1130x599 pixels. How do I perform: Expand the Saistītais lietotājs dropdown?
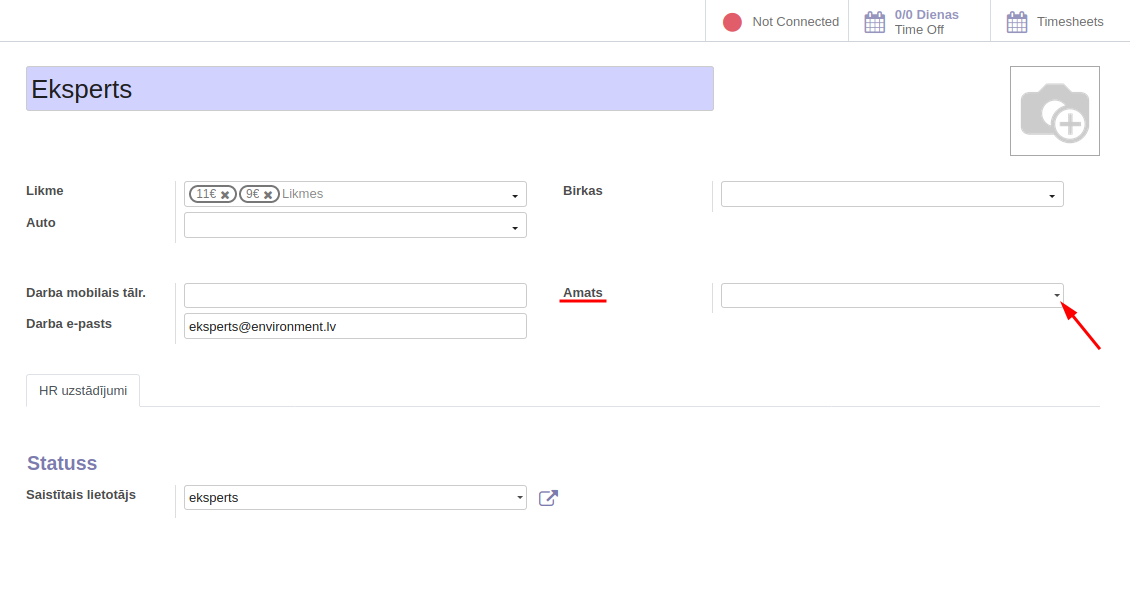(519, 497)
